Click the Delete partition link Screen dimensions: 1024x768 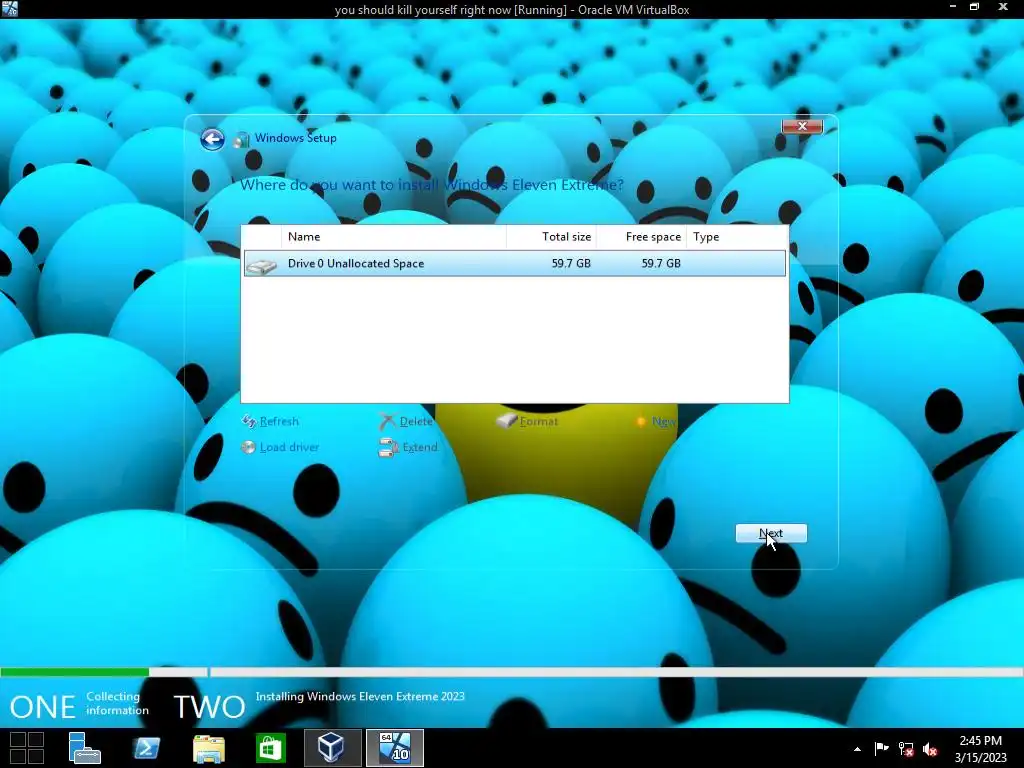[416, 421]
